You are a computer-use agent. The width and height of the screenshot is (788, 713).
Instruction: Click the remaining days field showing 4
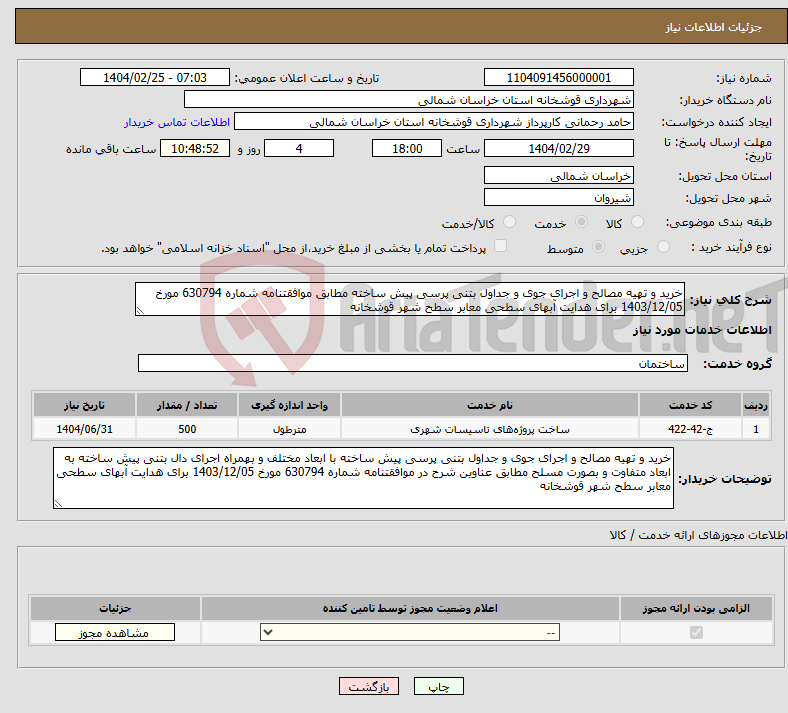[x=299, y=148]
